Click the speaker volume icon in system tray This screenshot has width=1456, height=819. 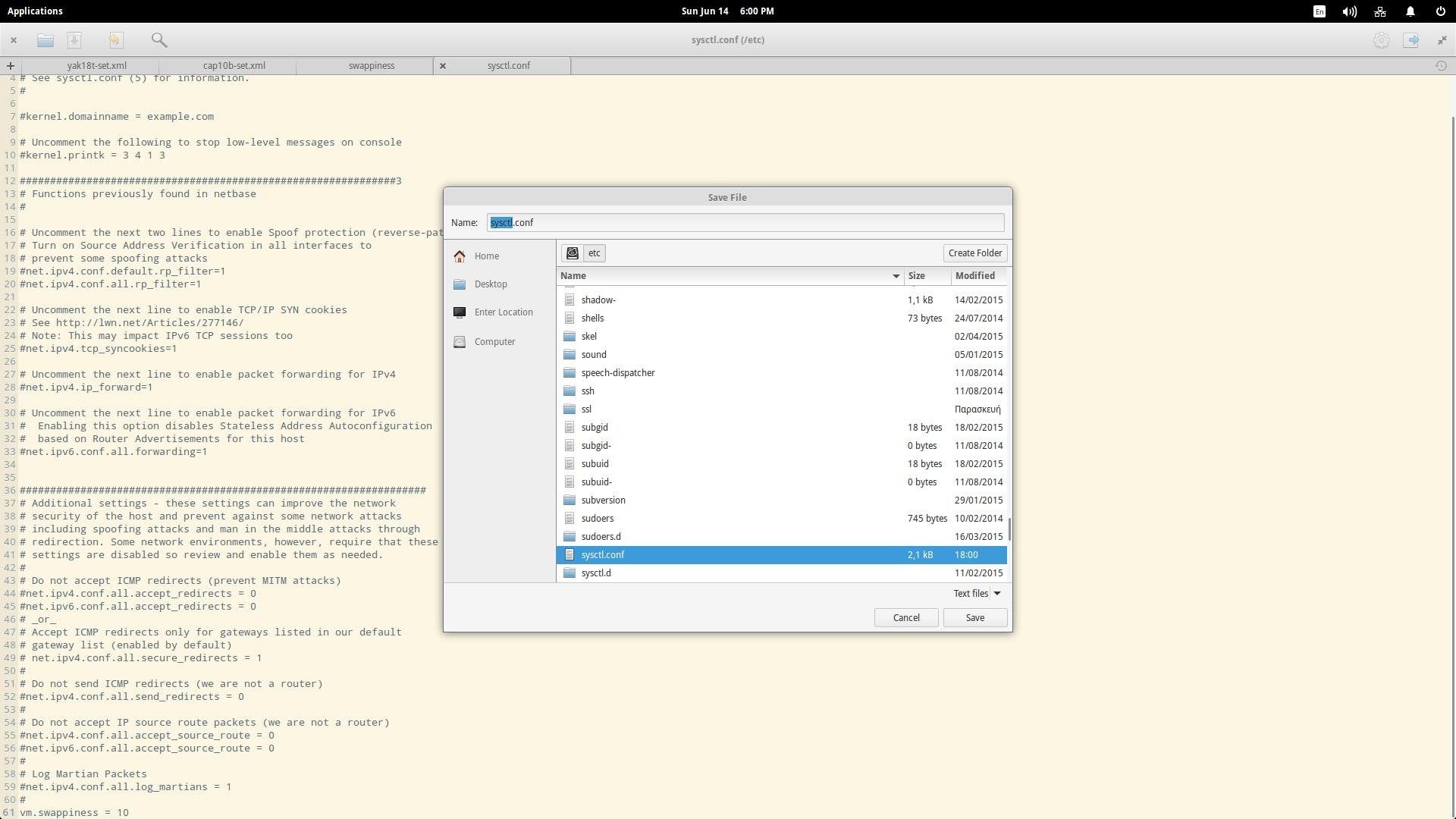pos(1349,11)
